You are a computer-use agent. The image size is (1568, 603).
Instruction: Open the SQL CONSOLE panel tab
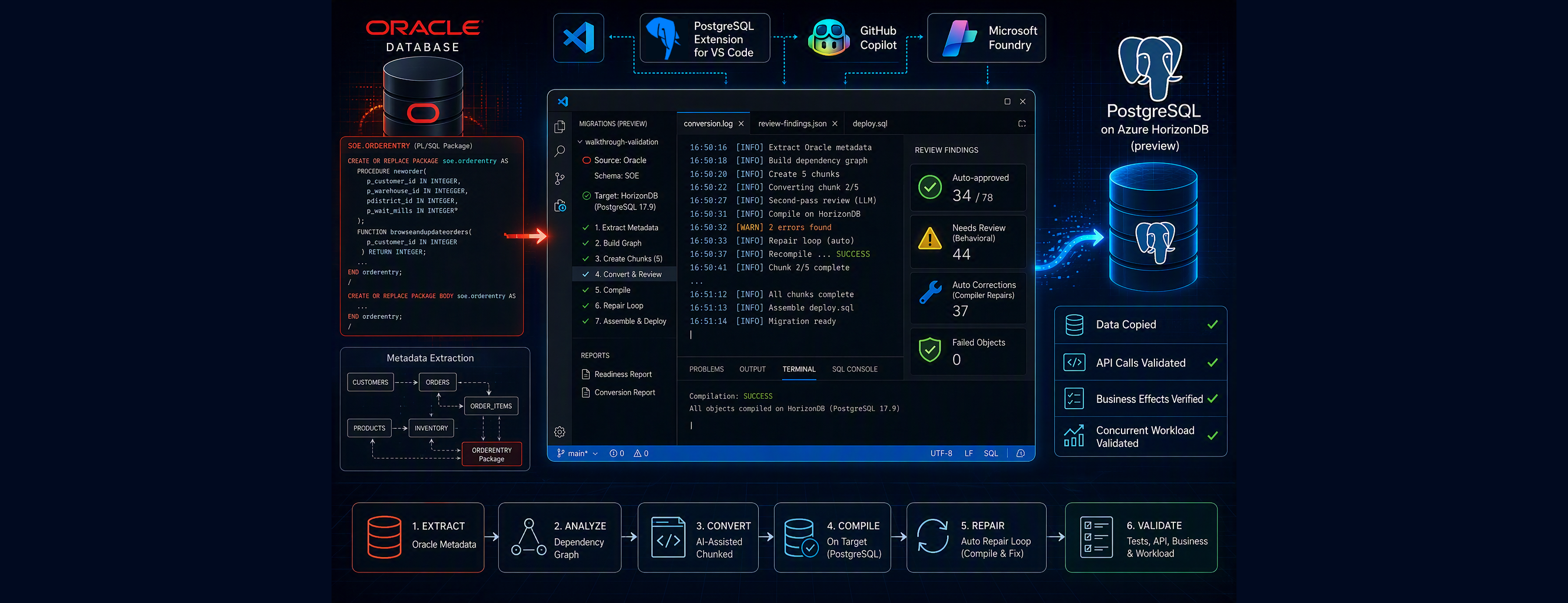point(855,369)
